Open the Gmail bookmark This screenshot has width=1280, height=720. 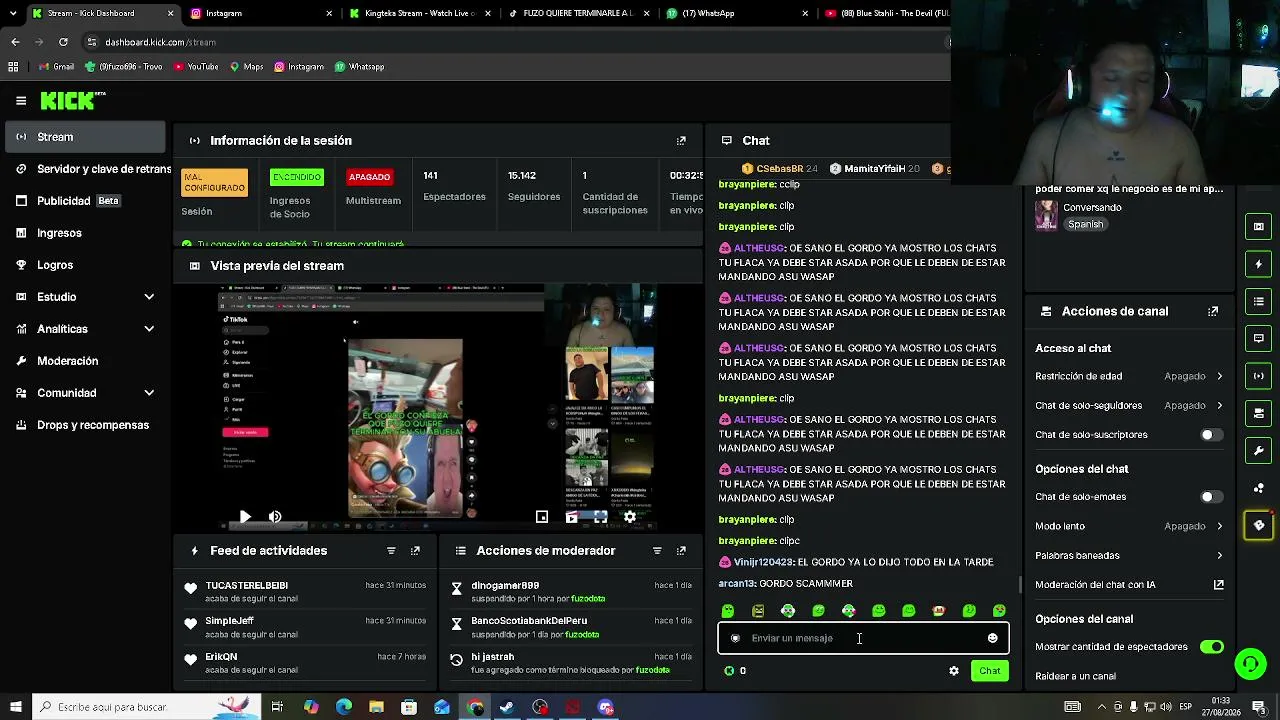coord(56,67)
